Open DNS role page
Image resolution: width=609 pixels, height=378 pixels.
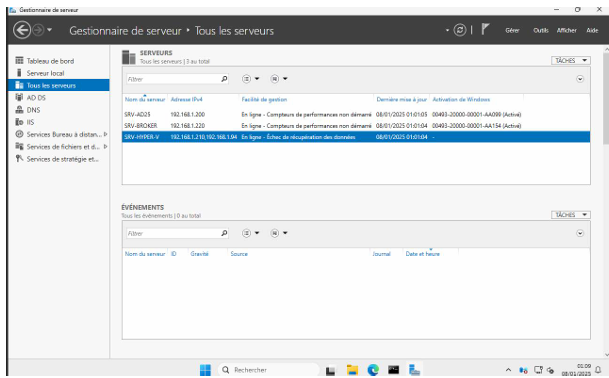point(33,110)
